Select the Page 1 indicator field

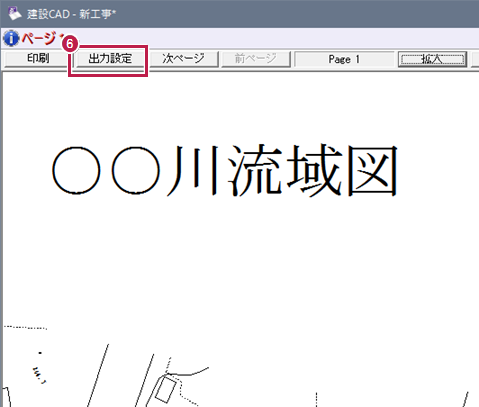(344, 59)
